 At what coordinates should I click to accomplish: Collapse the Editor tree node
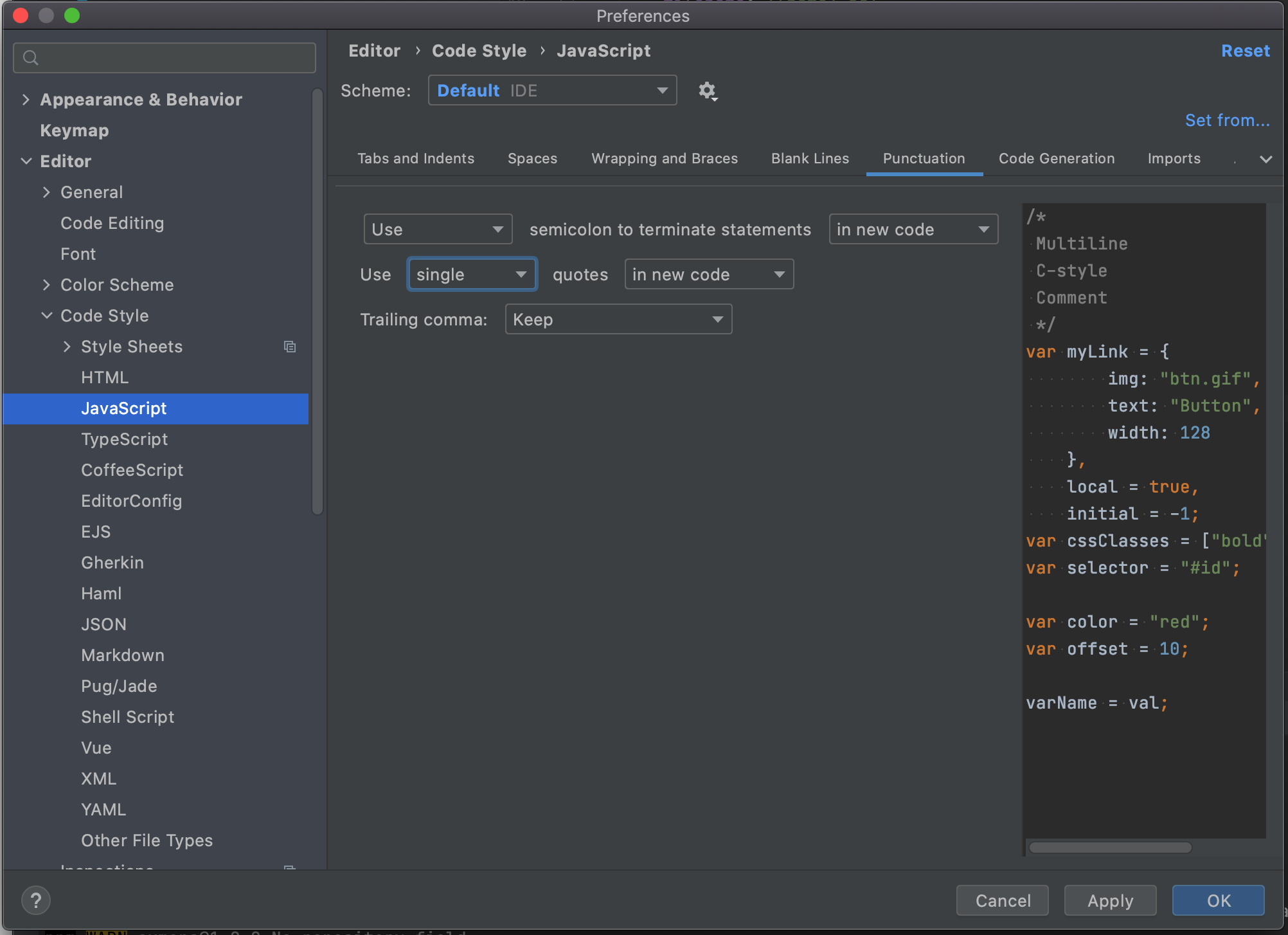click(26, 161)
